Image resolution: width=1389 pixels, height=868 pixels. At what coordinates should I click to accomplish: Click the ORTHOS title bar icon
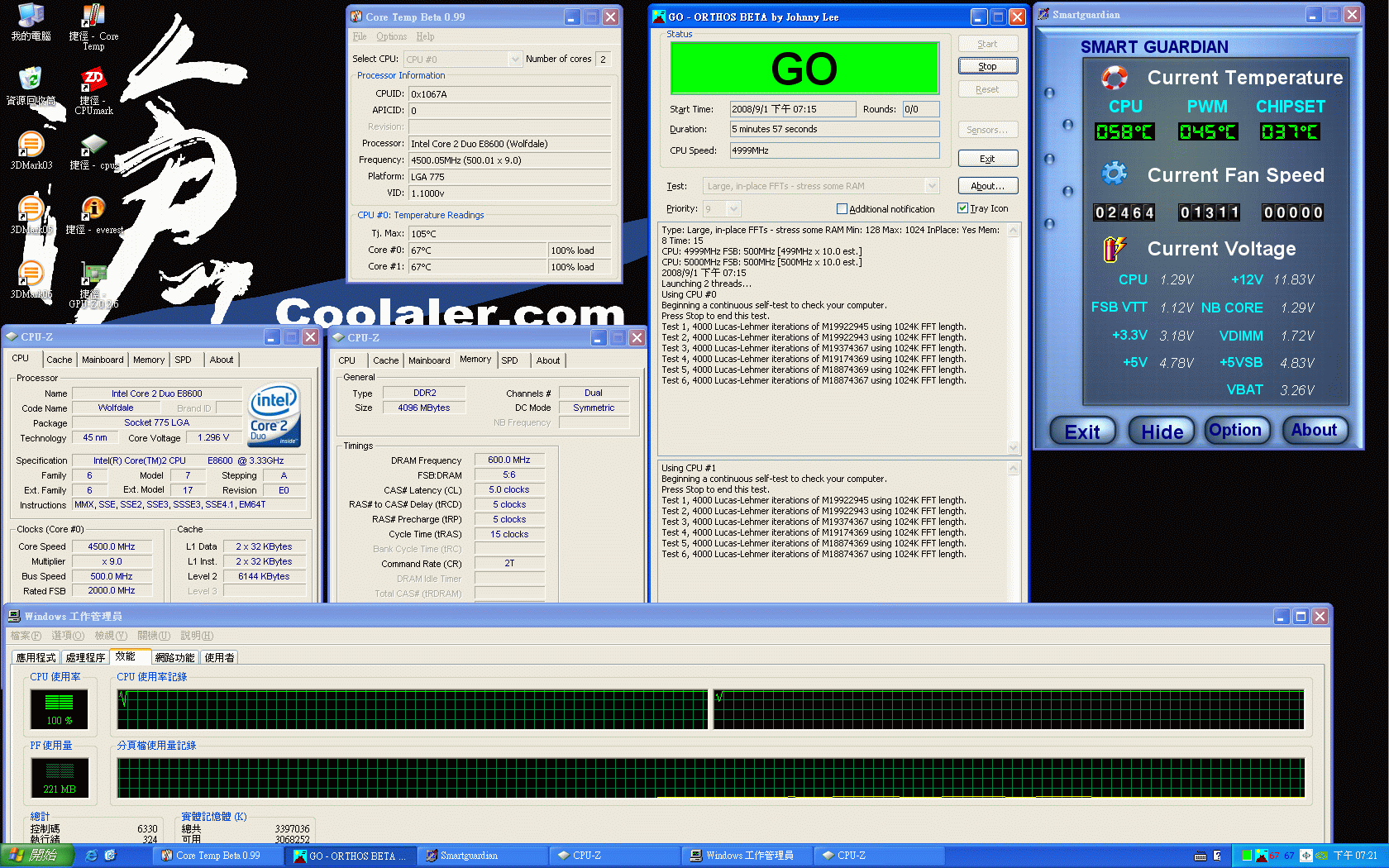tap(659, 17)
